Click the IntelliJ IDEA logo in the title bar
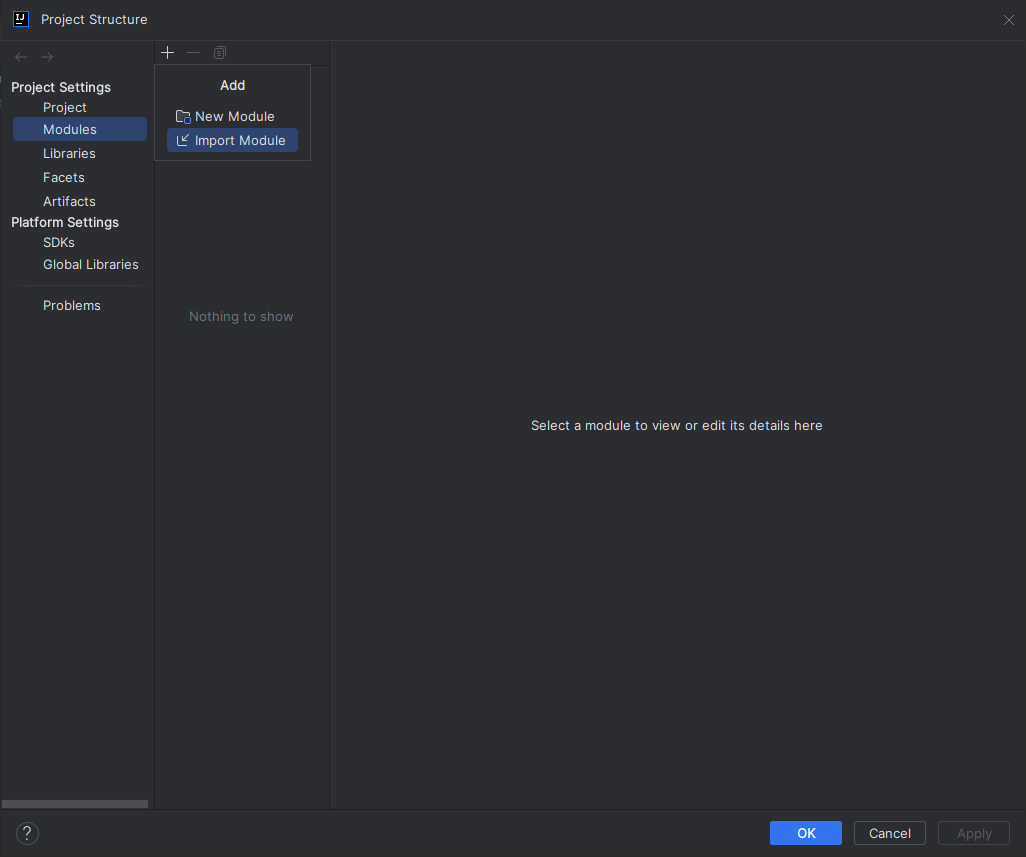1026x857 pixels. (20, 19)
